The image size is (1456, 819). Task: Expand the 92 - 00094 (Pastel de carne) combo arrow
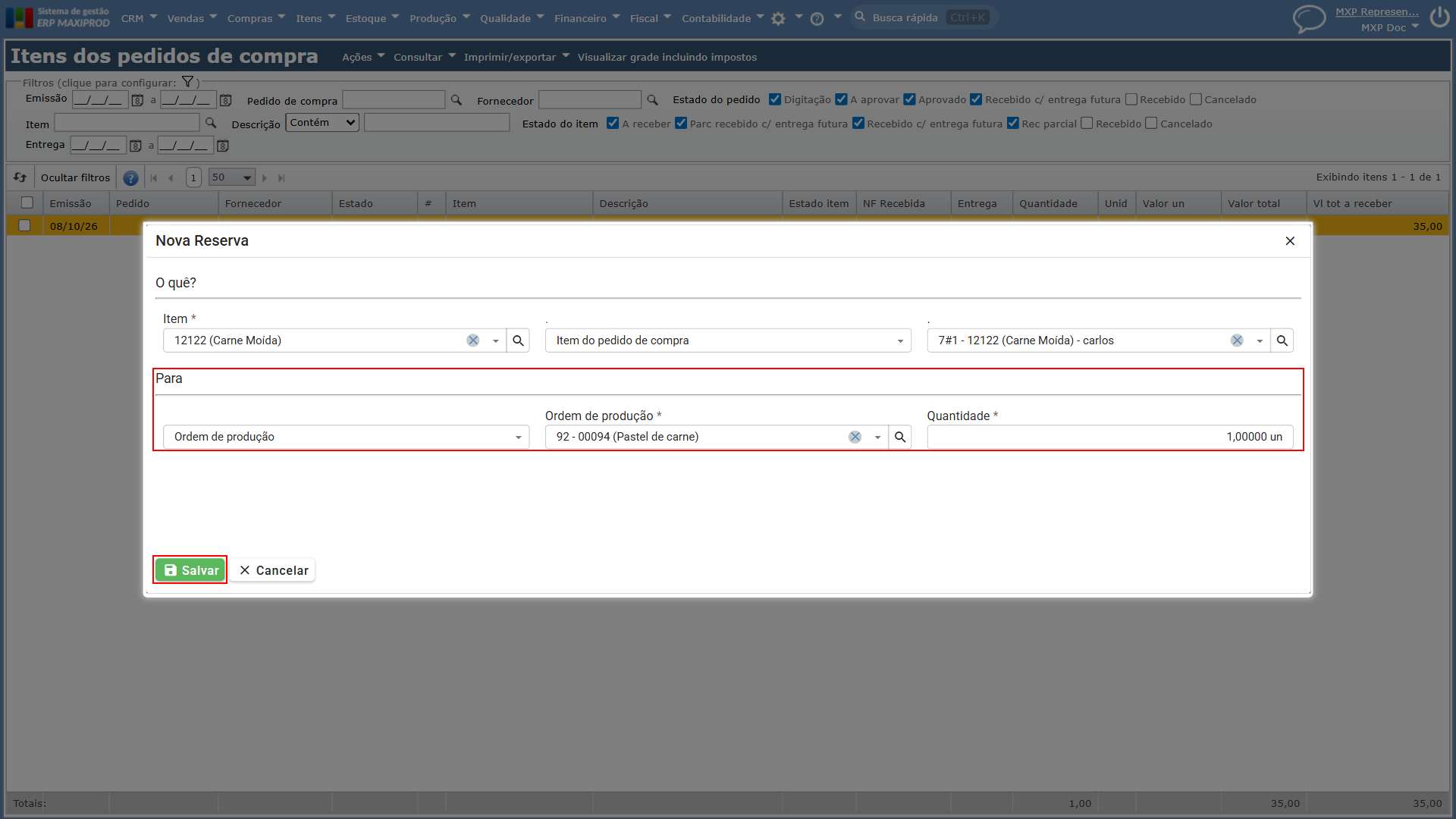click(877, 438)
